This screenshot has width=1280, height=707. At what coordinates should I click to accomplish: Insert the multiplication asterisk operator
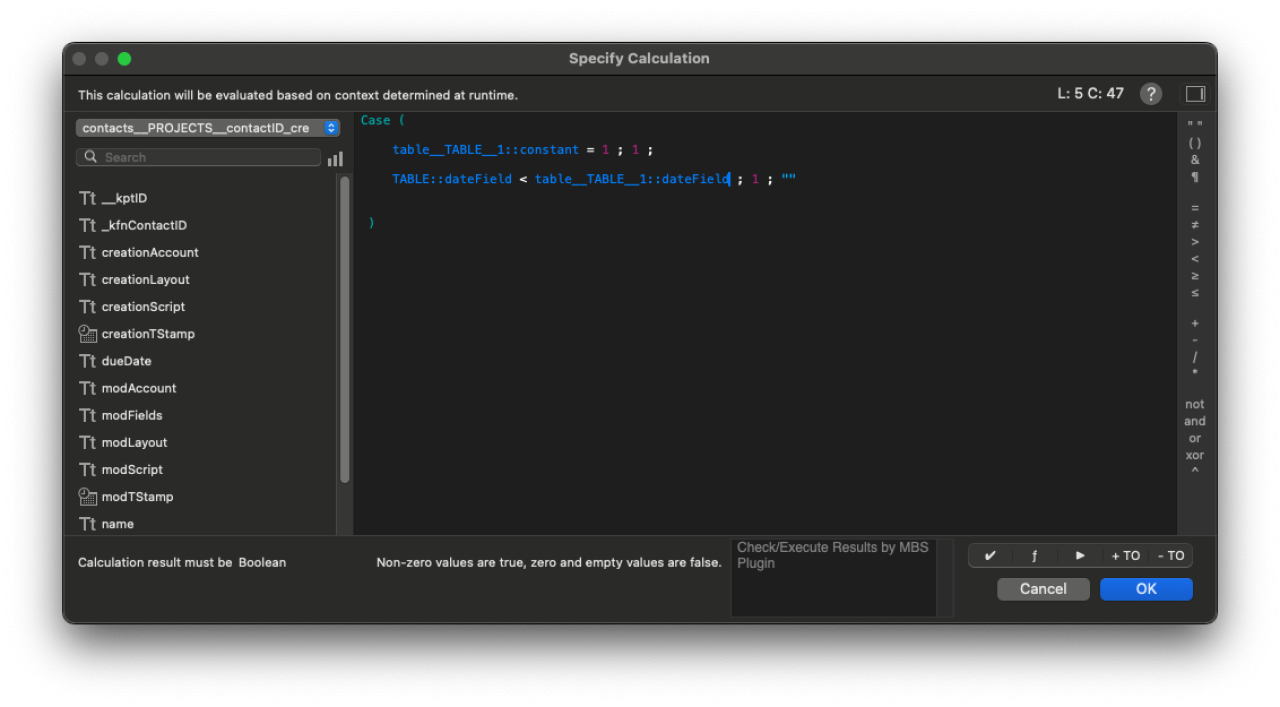pyautogui.click(x=1195, y=374)
